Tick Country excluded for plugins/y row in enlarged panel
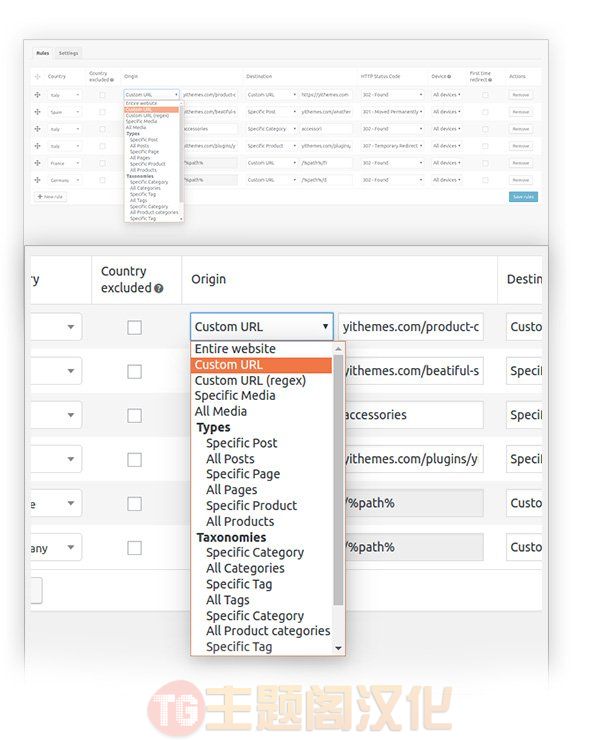The height and width of the screenshot is (740, 600). tap(135, 459)
